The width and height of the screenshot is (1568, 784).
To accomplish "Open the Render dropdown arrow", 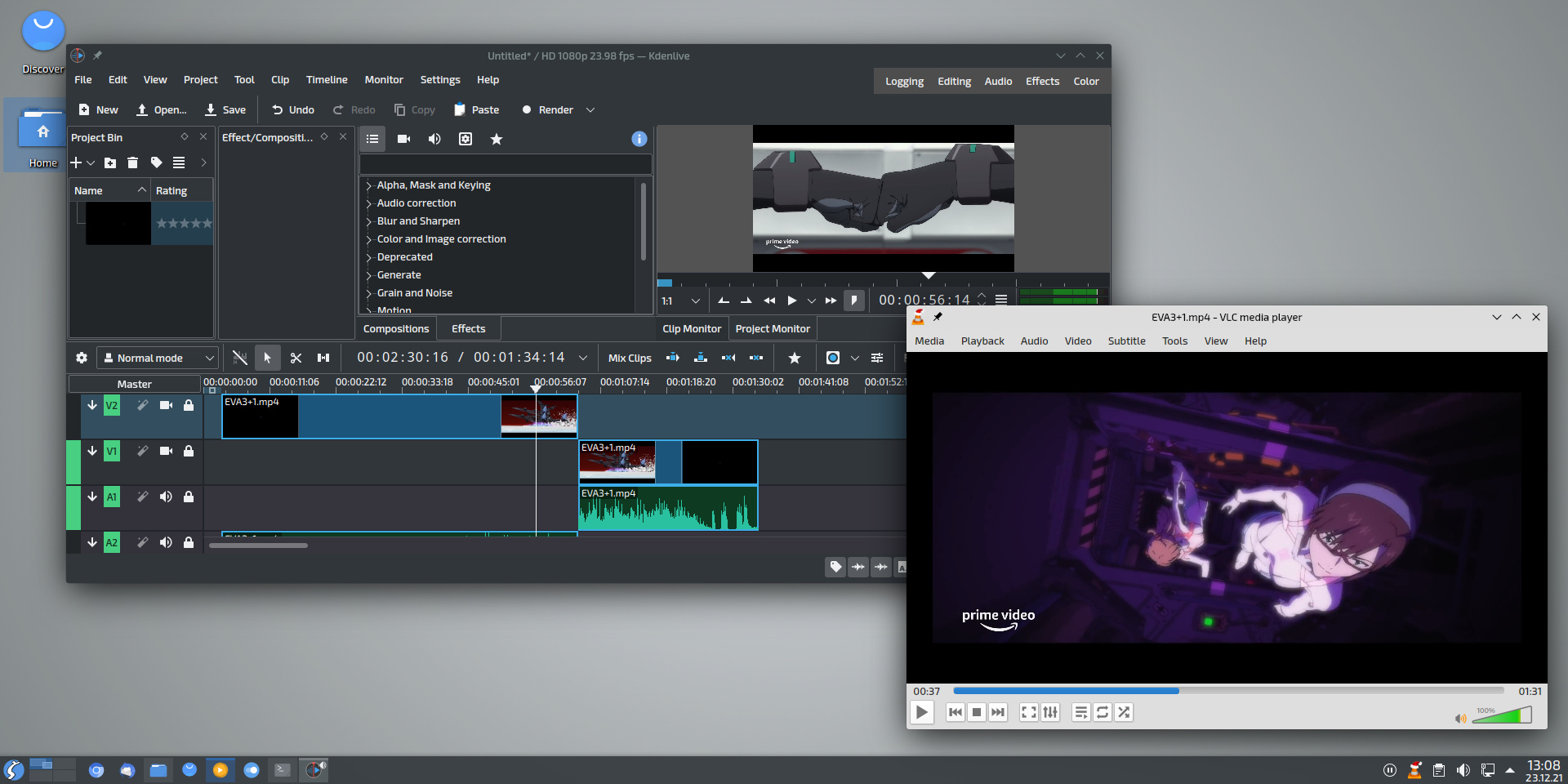I will coord(590,109).
